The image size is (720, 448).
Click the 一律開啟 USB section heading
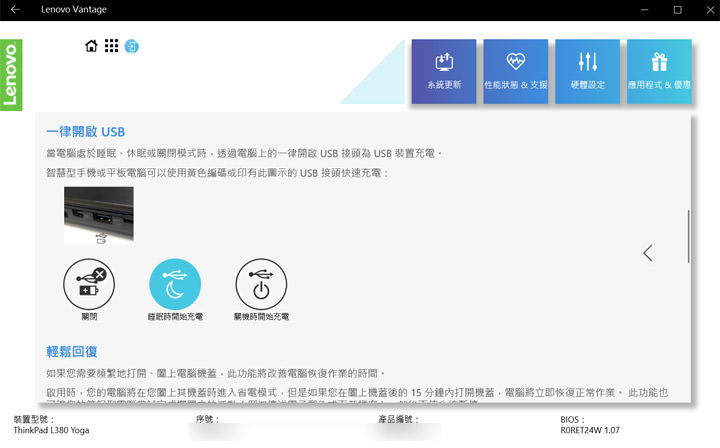[x=86, y=132]
